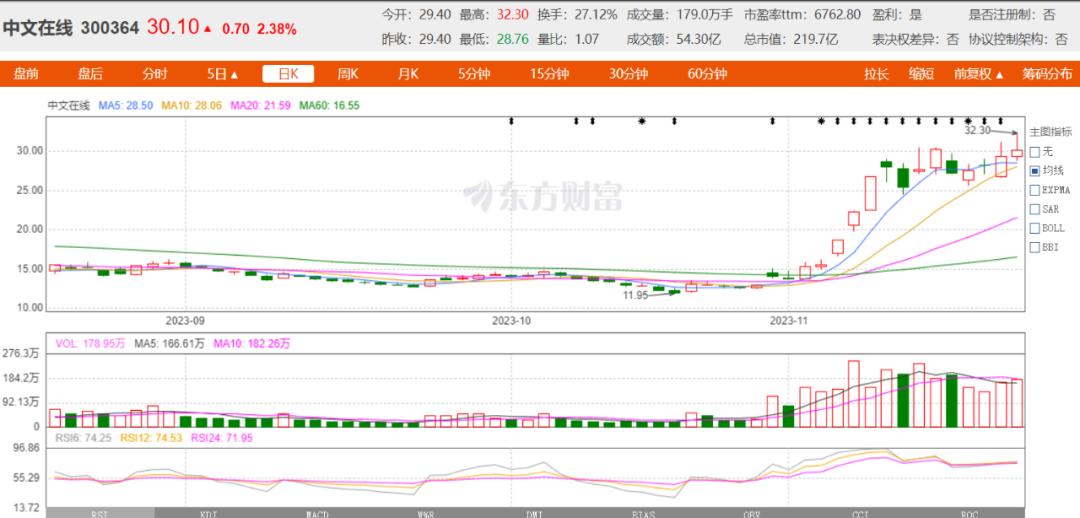Select the ROC sub-indicator tab
Viewport: 1080px width, 518px height.
[970, 513]
